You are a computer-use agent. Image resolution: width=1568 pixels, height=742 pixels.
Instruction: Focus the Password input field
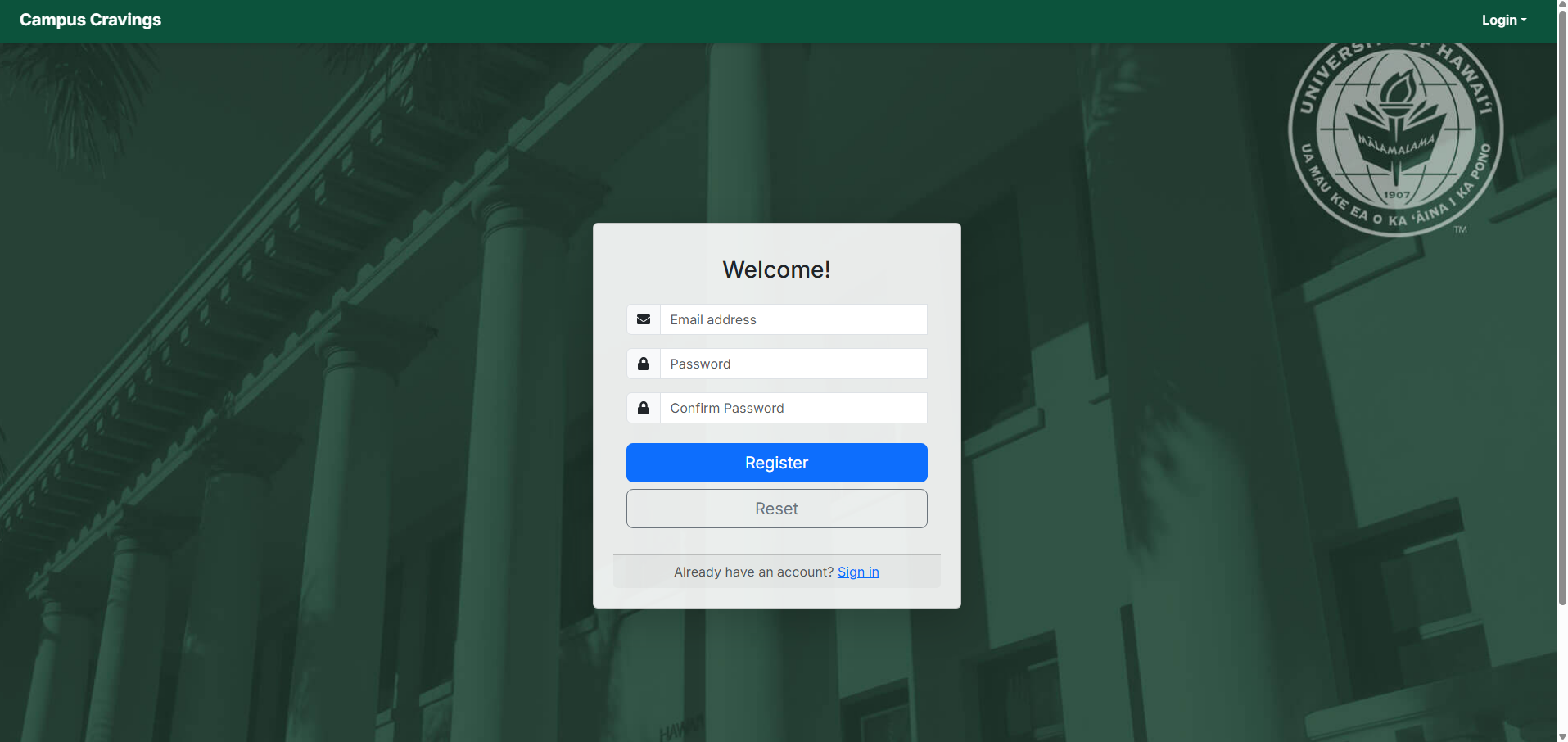coord(793,364)
